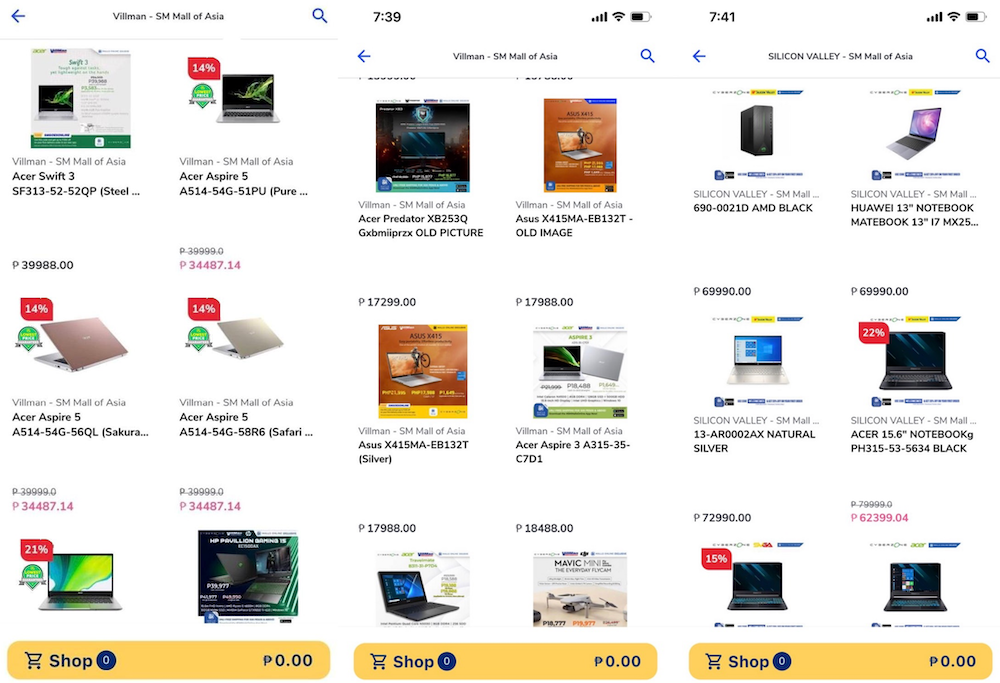Viewport: 1000px width, 683px height.
Task: Open search in left Villman screen
Action: [320, 16]
